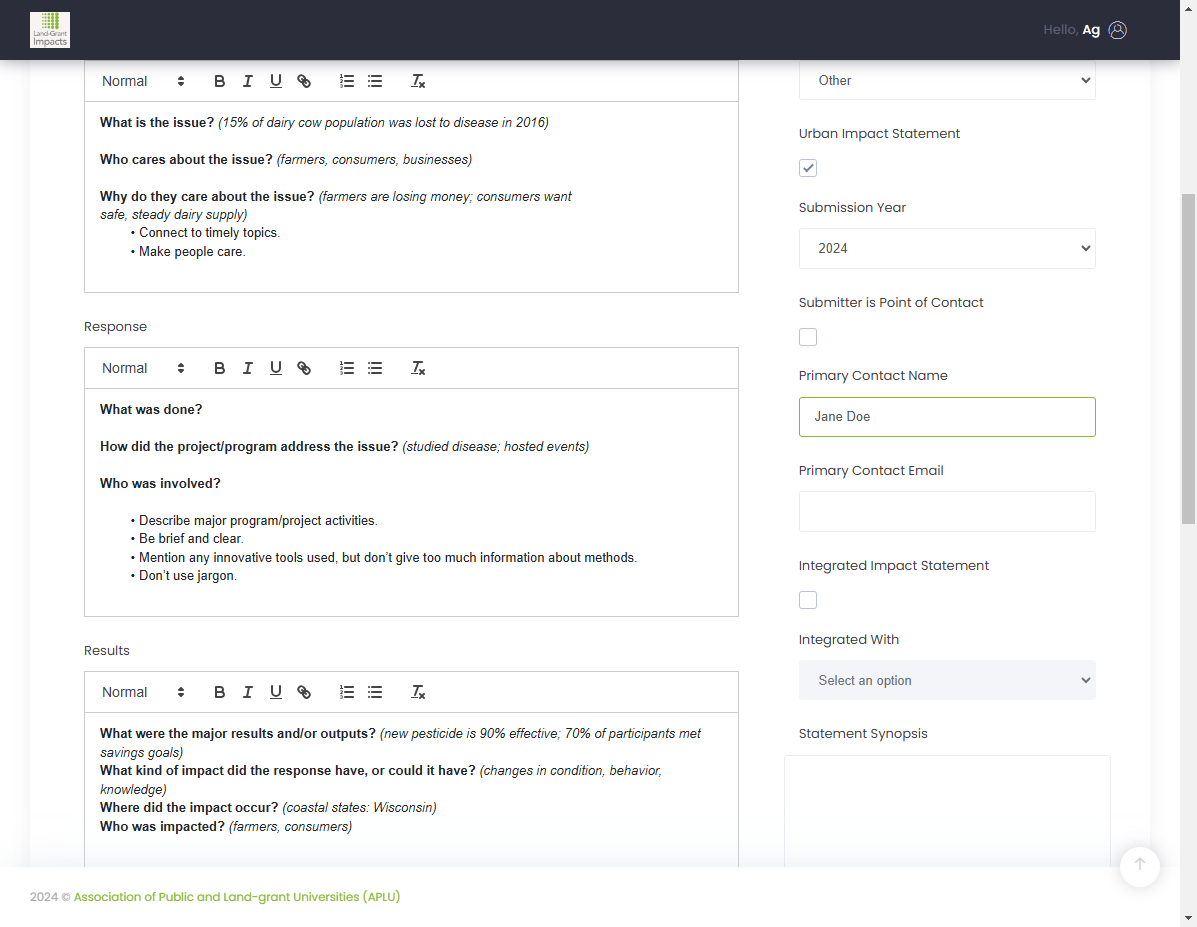Clear formatting in the Results editor toolbar
The image size is (1197, 927).
[418, 692]
